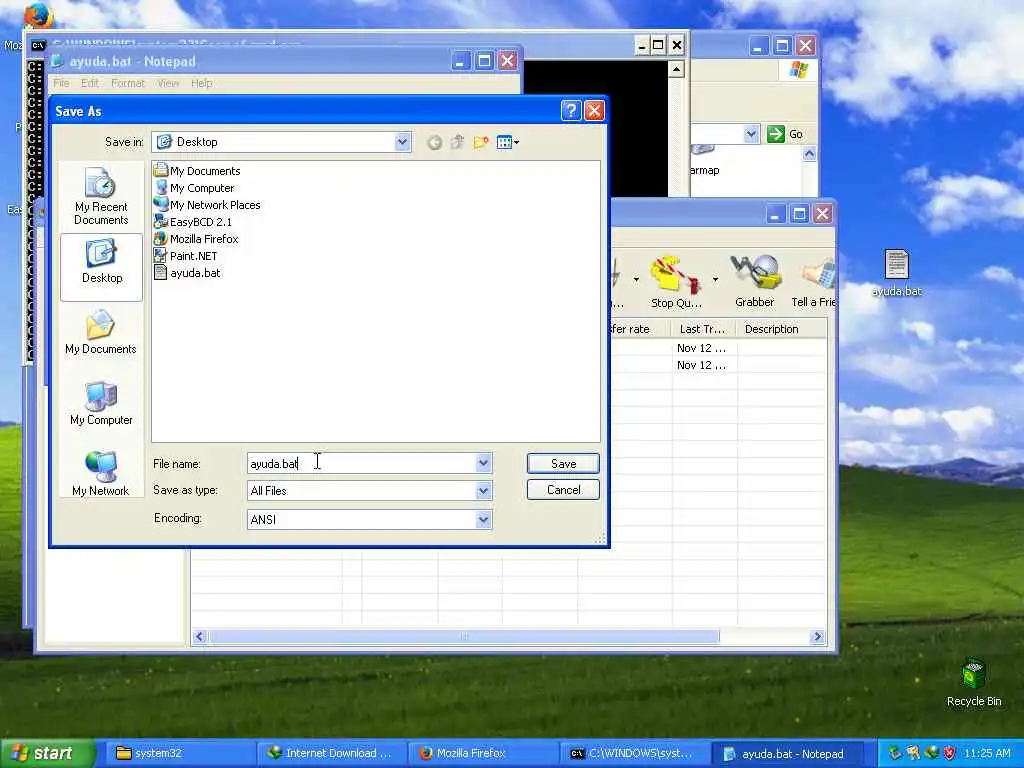Click second Nov 12 row in download list
1024x768 pixels.
pos(701,365)
